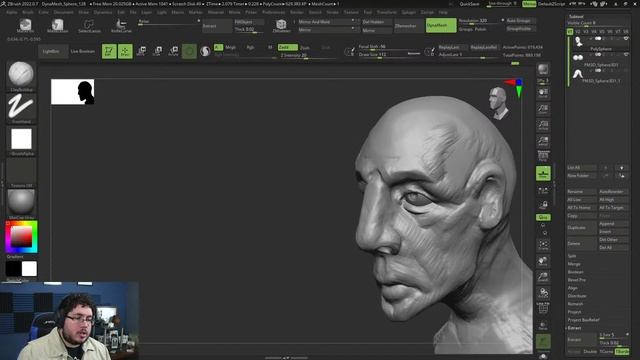Pick a hue in the color picker square

click(x=21, y=237)
